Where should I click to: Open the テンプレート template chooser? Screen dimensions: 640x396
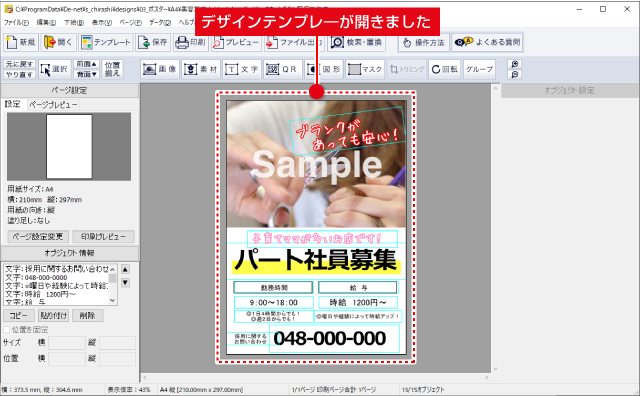tap(106, 42)
